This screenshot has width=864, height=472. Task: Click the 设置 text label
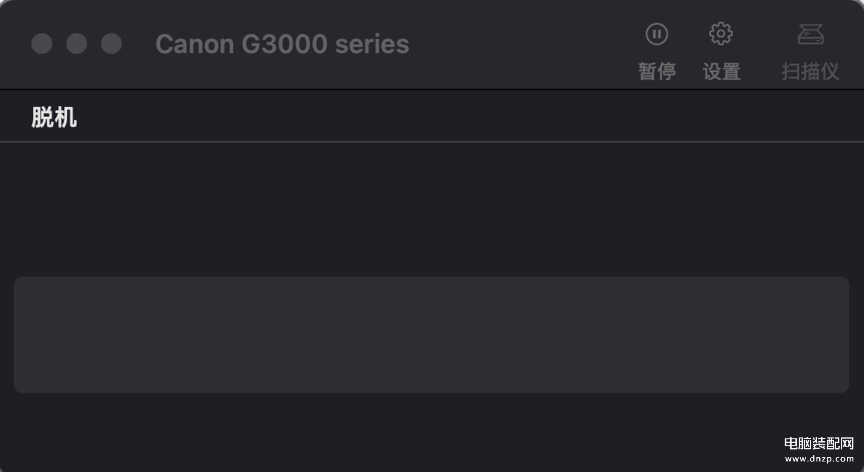(721, 72)
